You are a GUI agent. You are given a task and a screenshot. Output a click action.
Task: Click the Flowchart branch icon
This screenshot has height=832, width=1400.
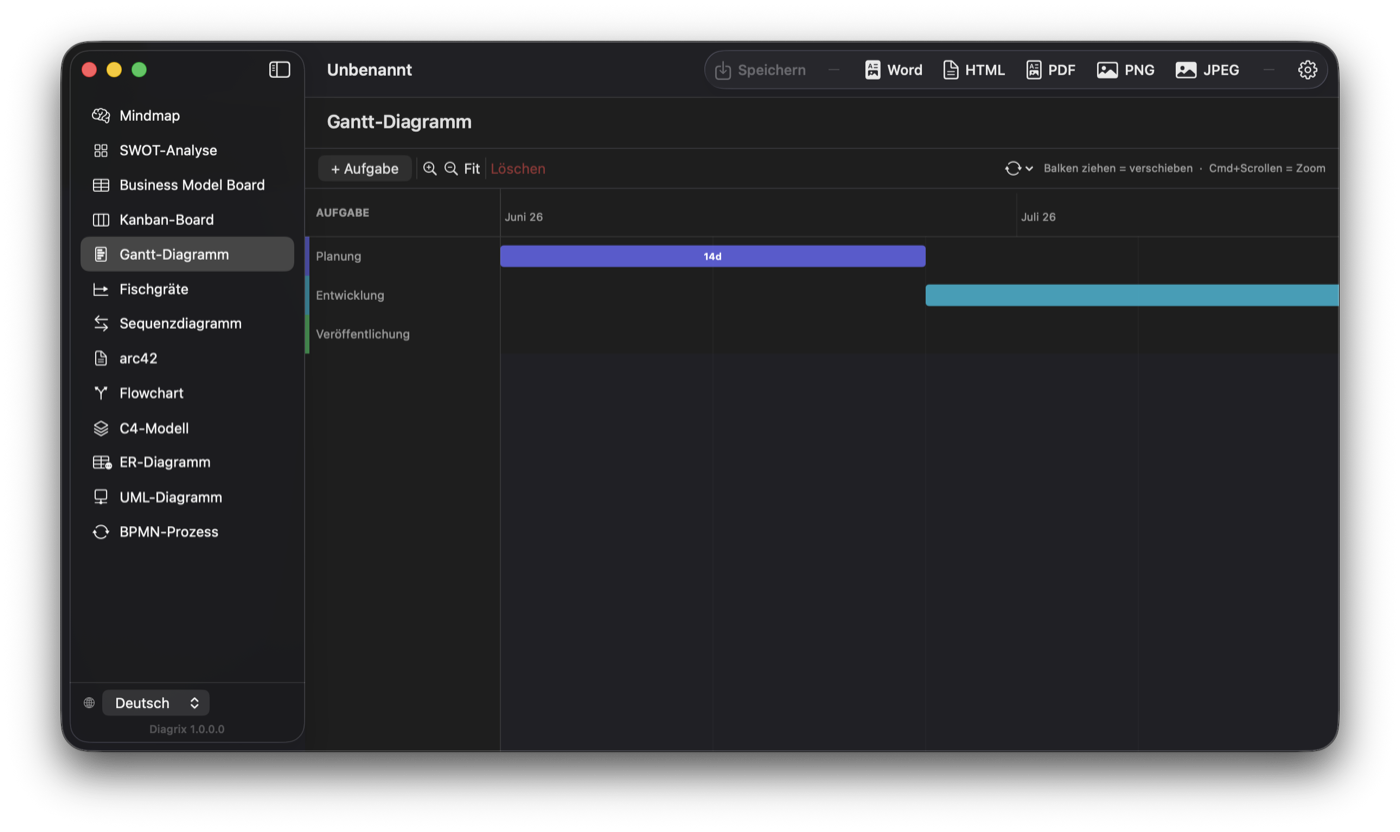coord(101,393)
